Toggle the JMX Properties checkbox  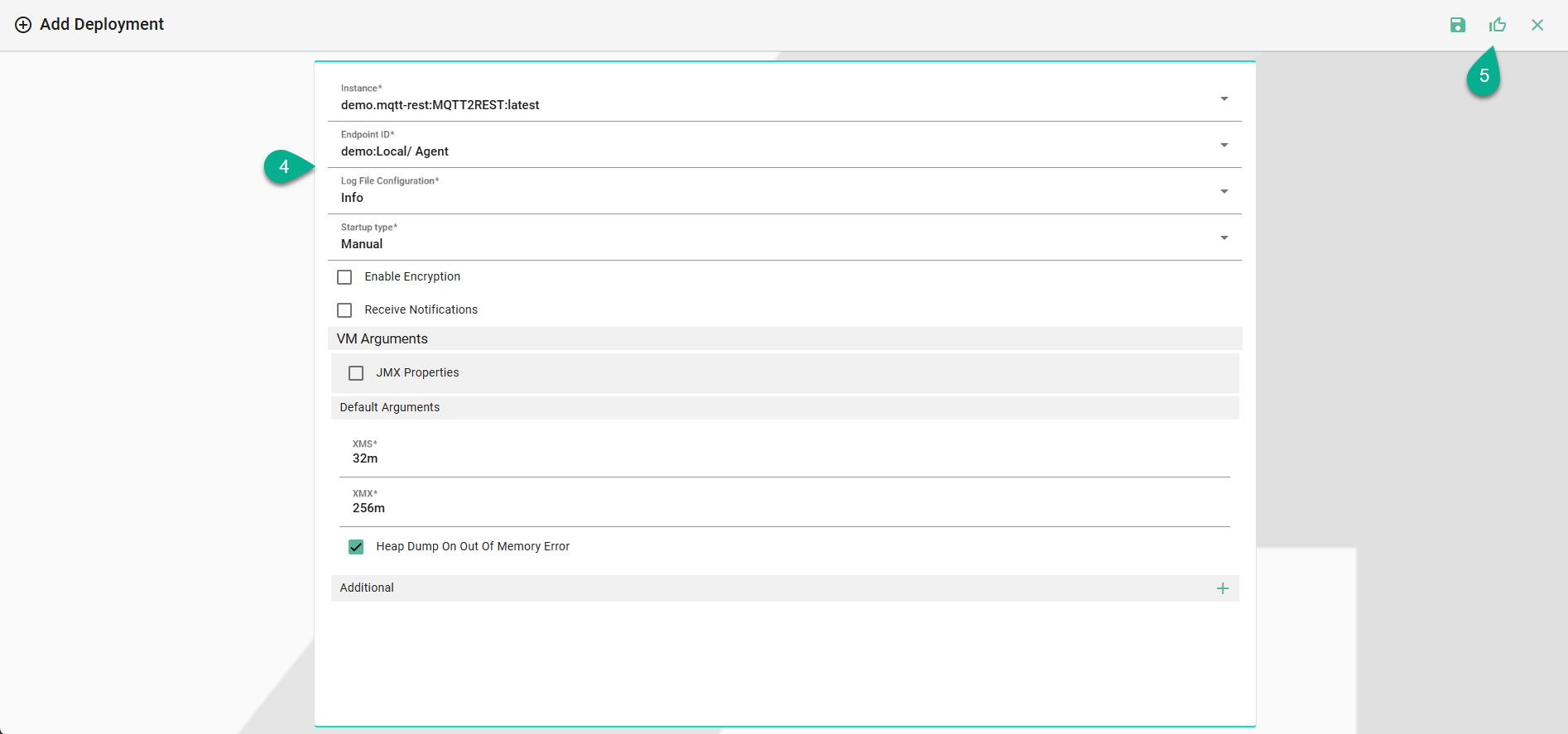click(356, 373)
